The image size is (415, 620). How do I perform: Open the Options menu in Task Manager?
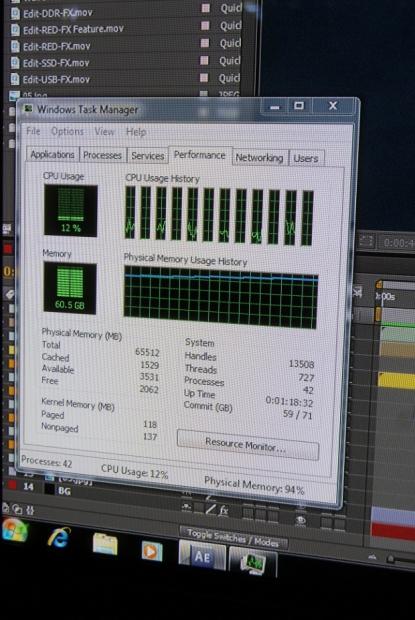pos(67,131)
